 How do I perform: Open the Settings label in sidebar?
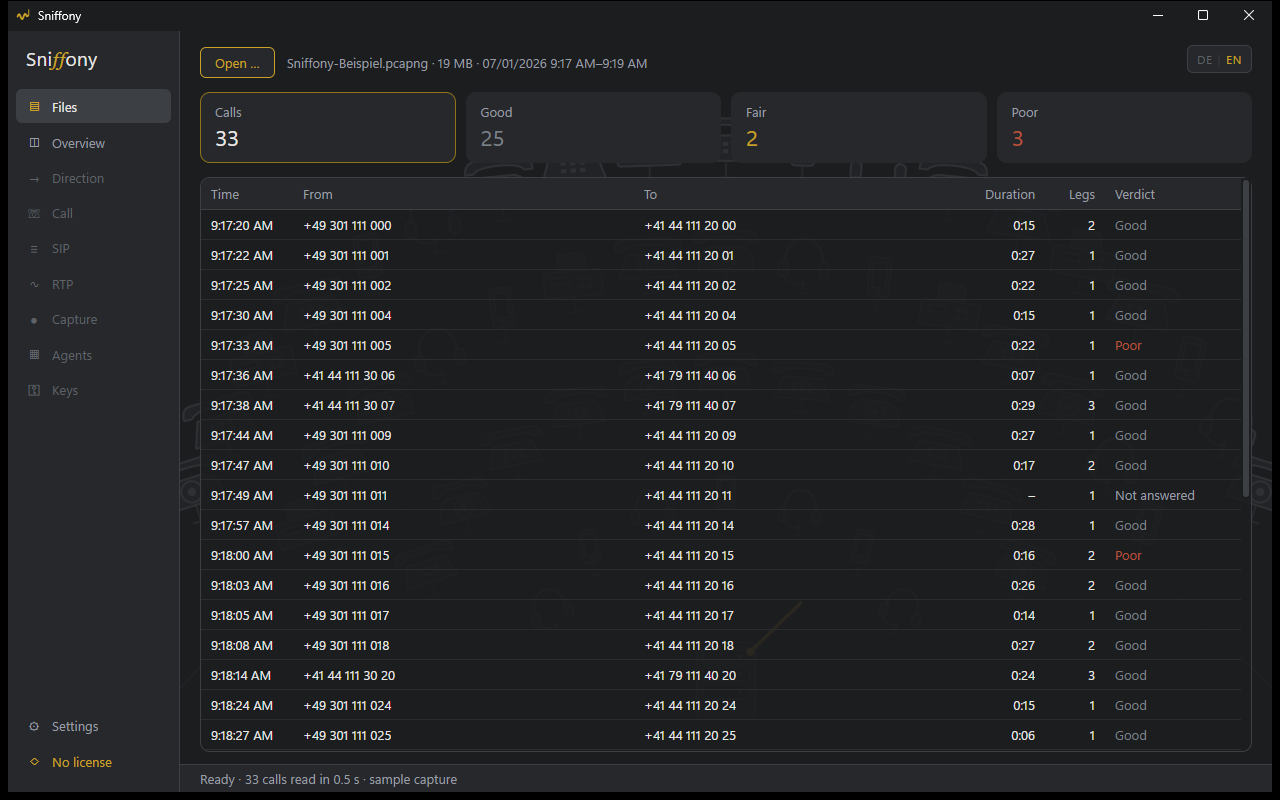75,727
